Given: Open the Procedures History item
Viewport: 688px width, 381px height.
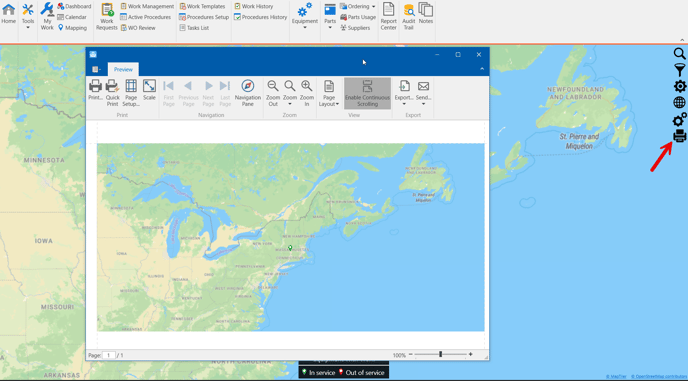Looking at the screenshot, I should (x=260, y=17).
